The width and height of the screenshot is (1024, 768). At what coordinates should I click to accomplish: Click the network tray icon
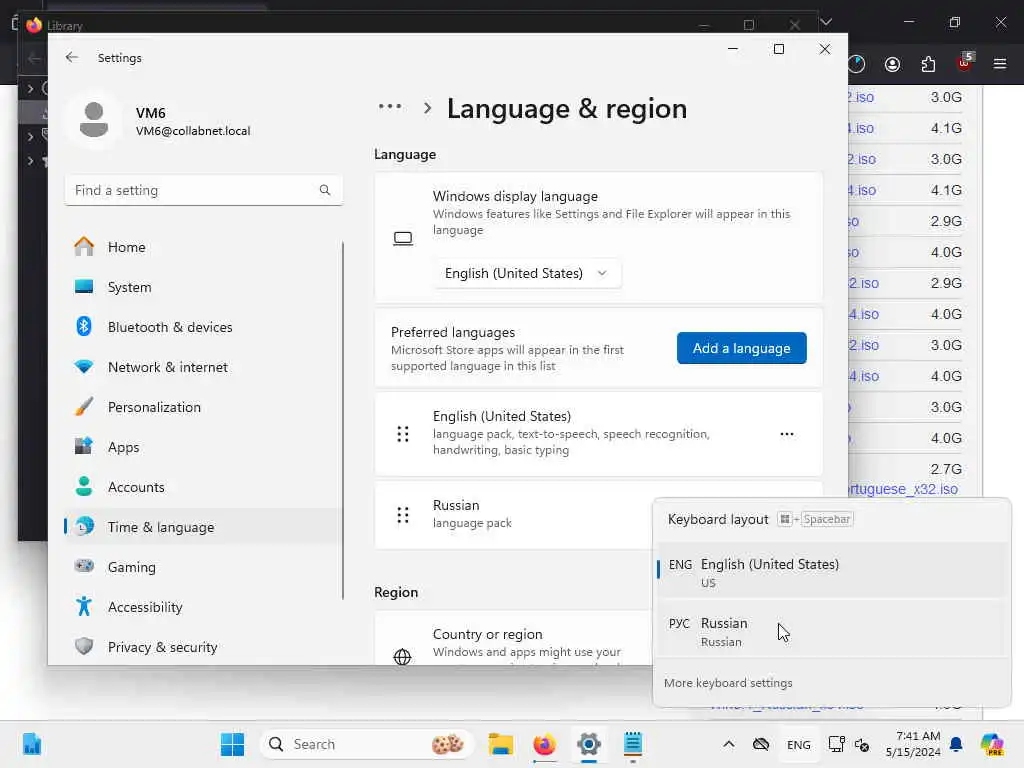click(837, 744)
